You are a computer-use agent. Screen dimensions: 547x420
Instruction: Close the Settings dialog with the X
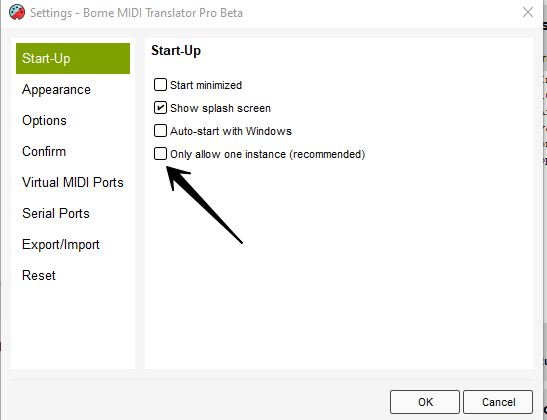[528, 12]
